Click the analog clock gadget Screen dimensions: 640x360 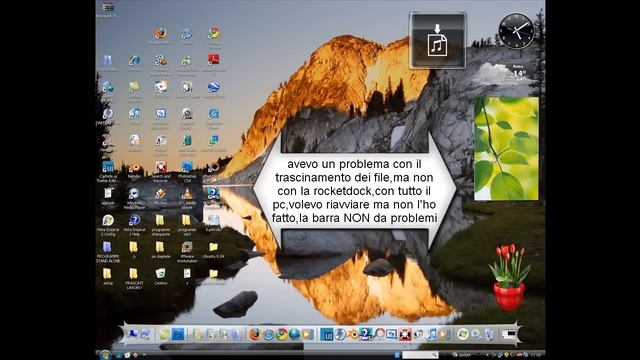coord(516,31)
